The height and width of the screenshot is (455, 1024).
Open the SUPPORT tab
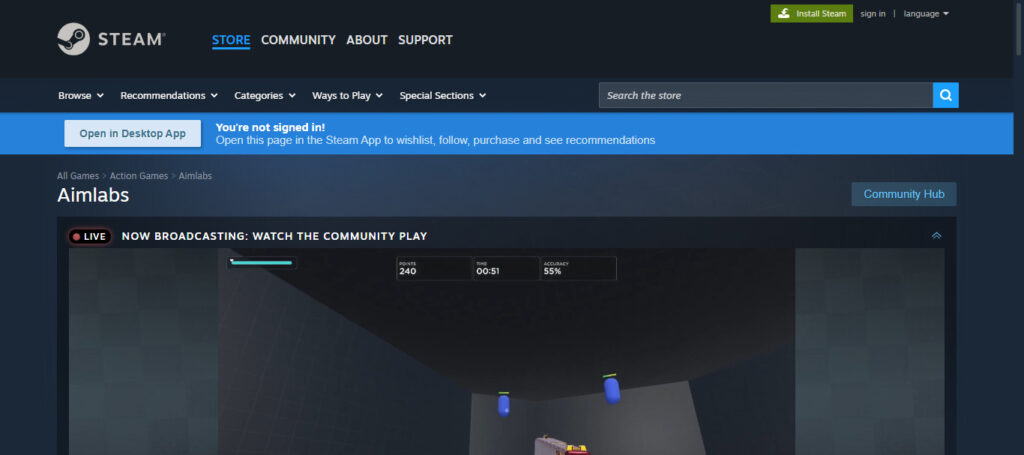click(x=425, y=40)
